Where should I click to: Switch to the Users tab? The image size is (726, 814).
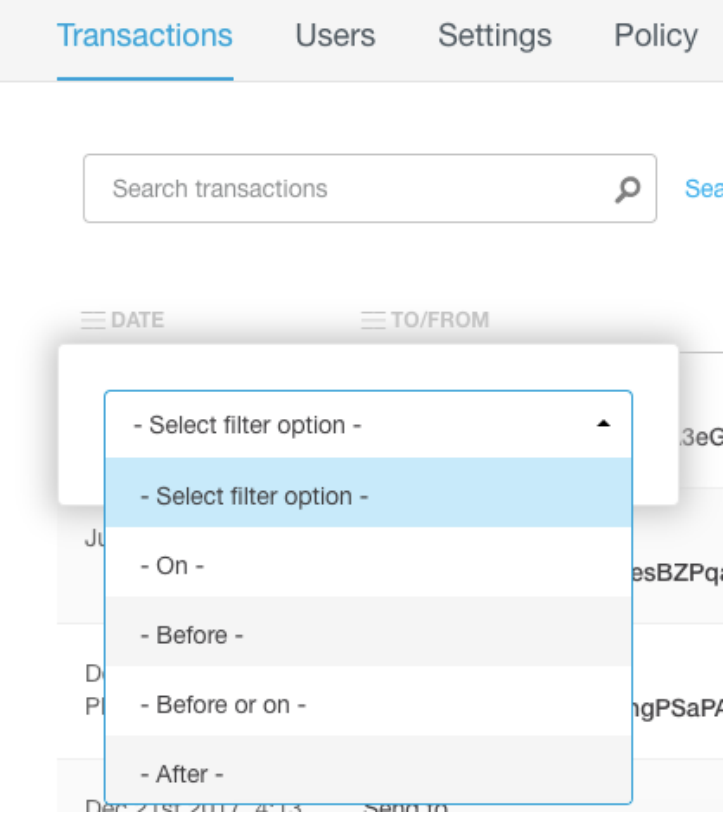pyautogui.click(x=335, y=36)
